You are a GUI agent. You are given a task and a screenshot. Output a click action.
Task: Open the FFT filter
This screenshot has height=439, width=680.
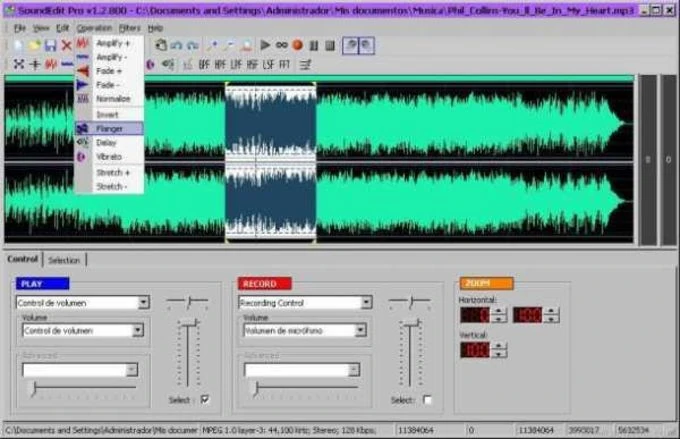click(284, 65)
